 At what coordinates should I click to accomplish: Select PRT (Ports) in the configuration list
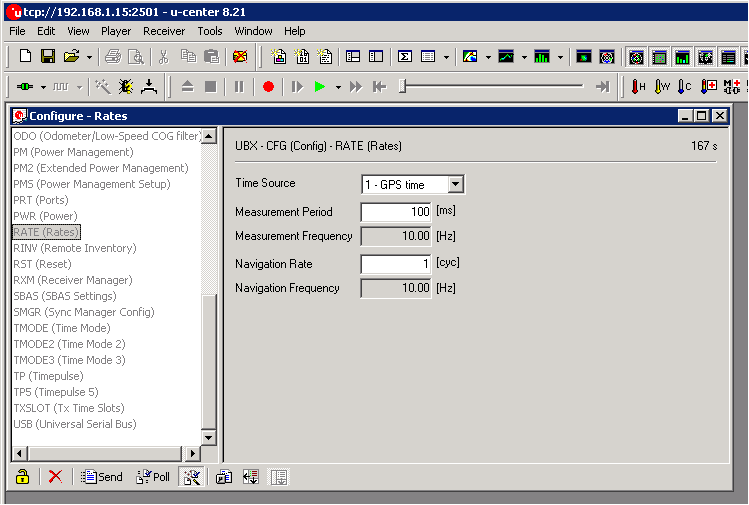tap(41, 200)
